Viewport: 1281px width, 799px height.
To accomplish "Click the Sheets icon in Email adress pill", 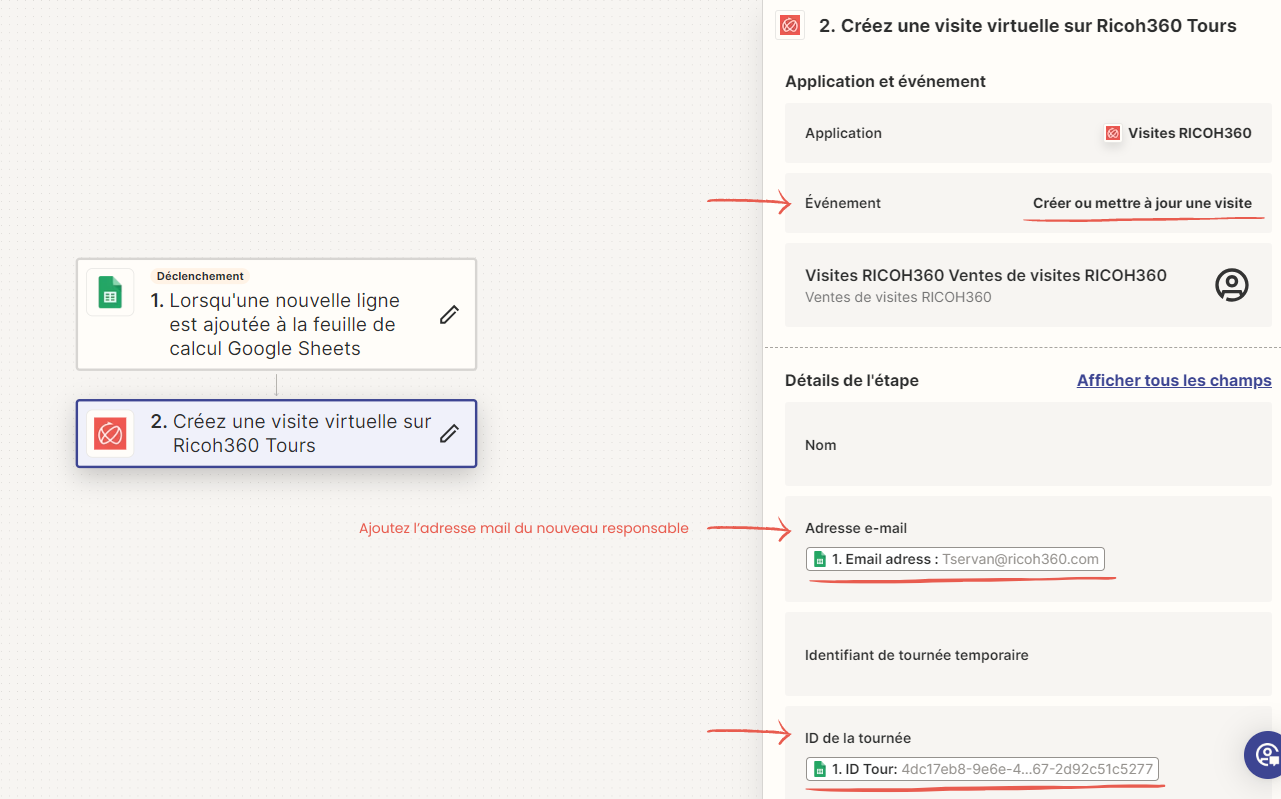I will [x=819, y=559].
